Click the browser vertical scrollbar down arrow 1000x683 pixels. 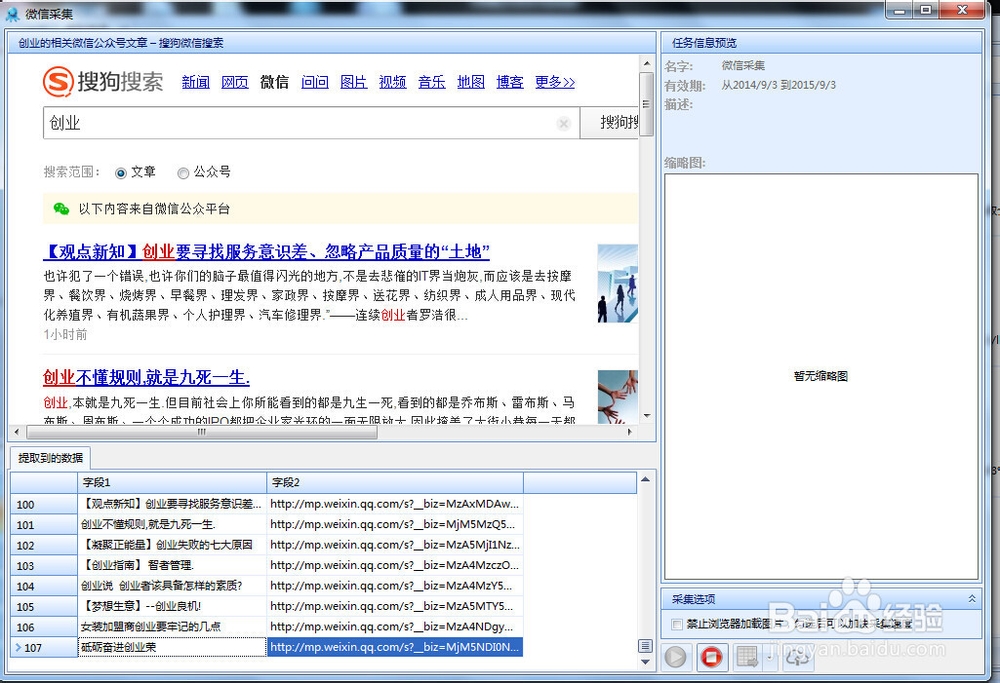point(647,416)
